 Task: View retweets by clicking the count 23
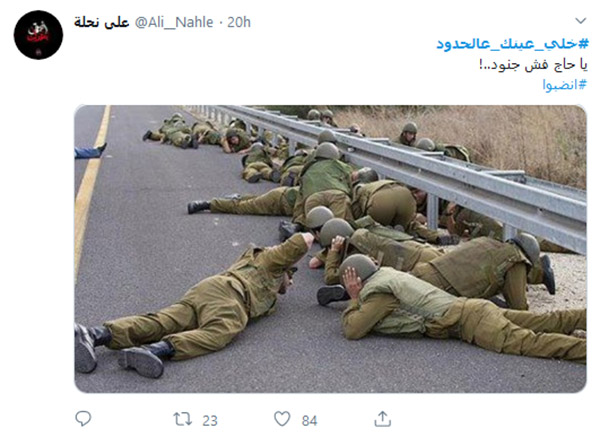[x=210, y=421]
